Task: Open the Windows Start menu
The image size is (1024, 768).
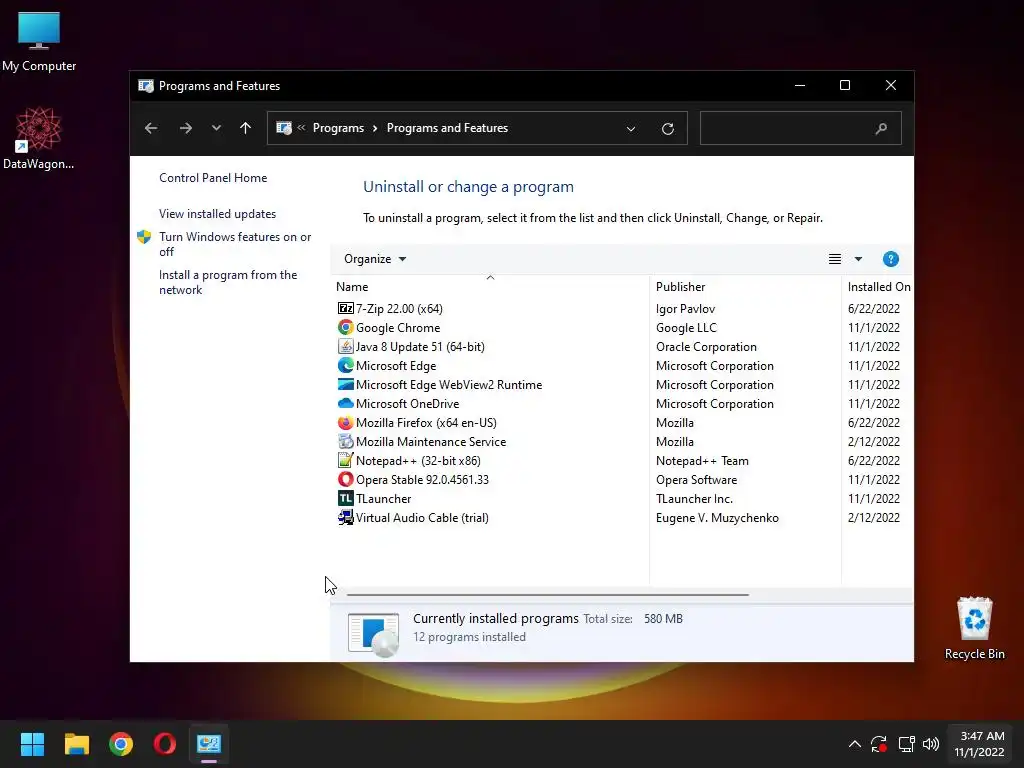Action: pyautogui.click(x=32, y=744)
